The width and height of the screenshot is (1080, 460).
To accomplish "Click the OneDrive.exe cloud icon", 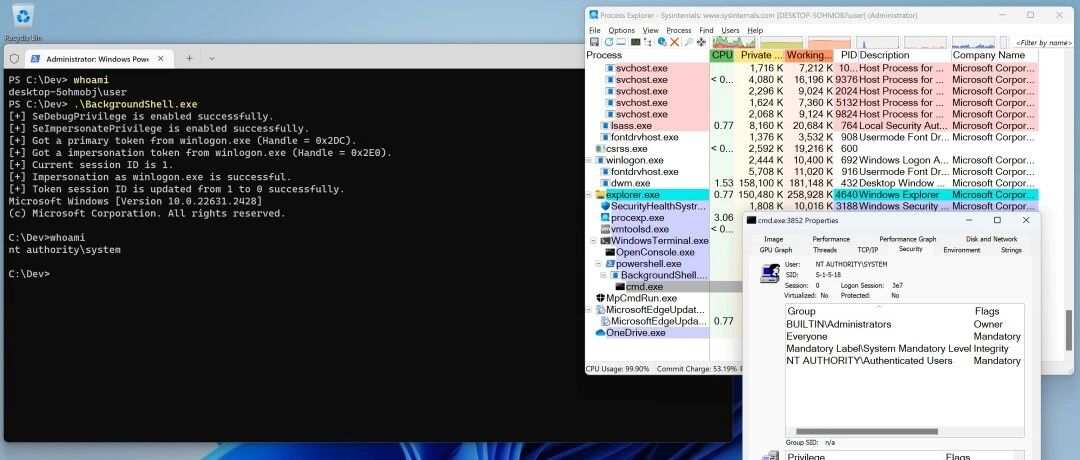I will tap(600, 333).
